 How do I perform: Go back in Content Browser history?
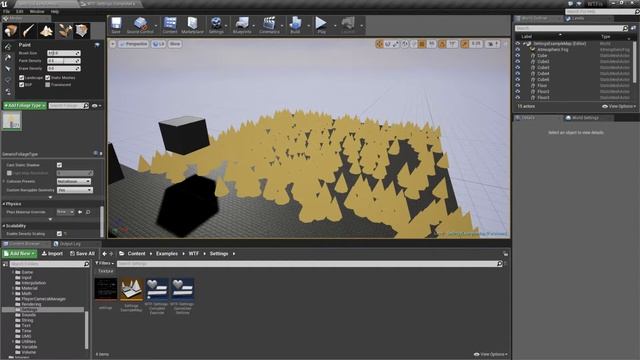(x=104, y=253)
